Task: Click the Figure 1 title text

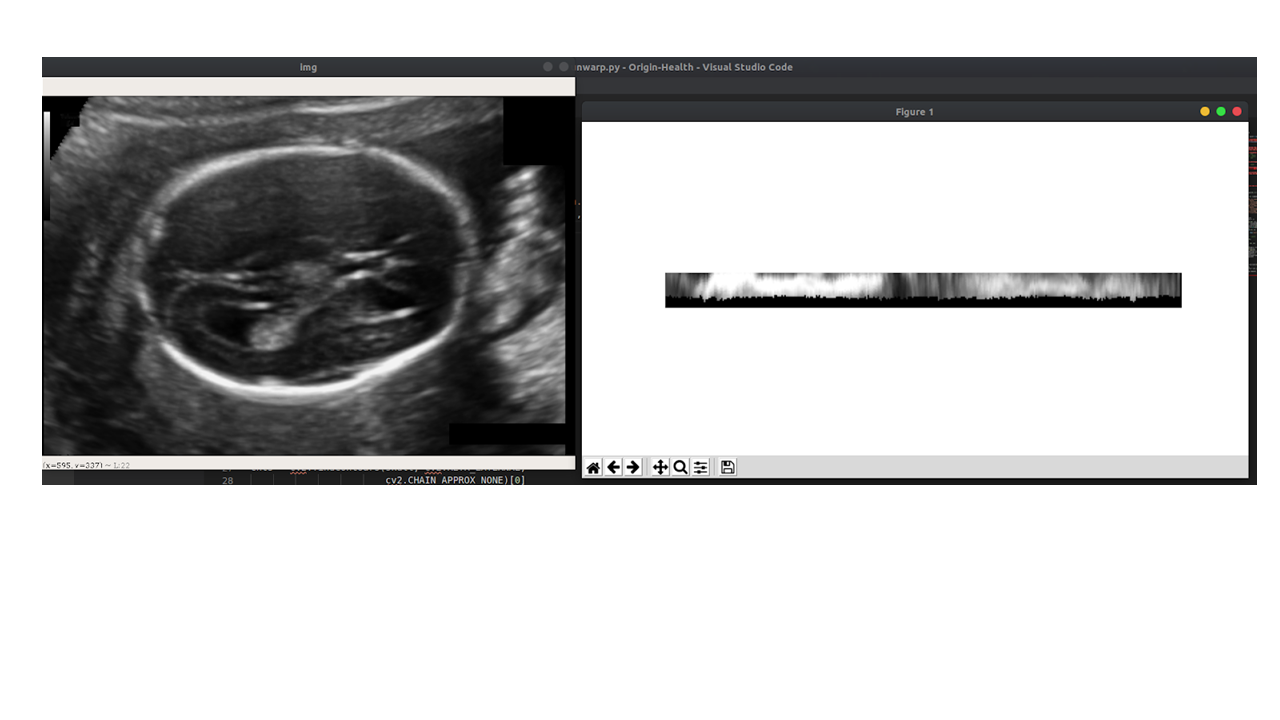Action: coord(915,112)
